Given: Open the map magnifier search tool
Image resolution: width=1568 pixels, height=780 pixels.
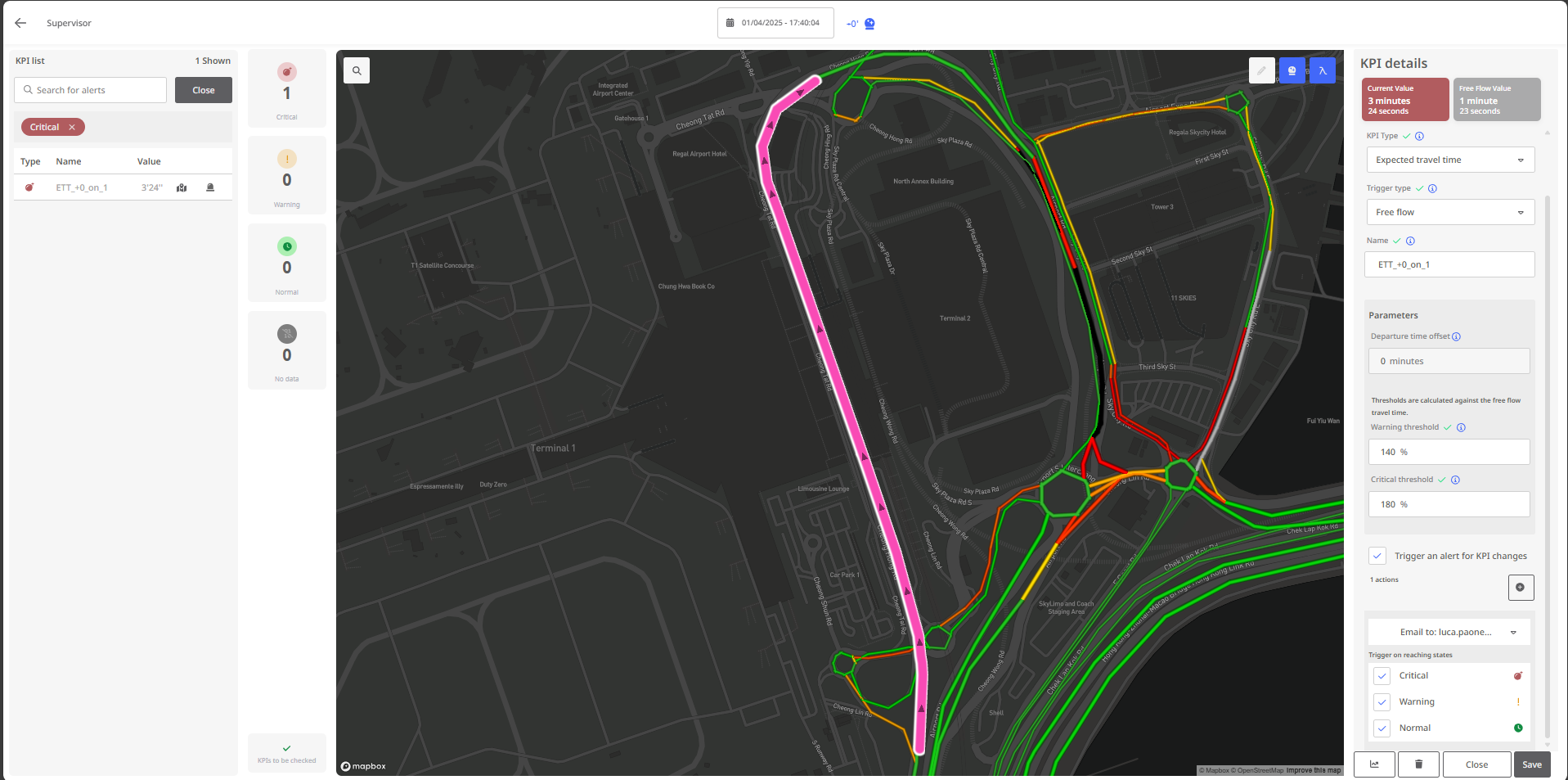Looking at the screenshot, I should [356, 70].
